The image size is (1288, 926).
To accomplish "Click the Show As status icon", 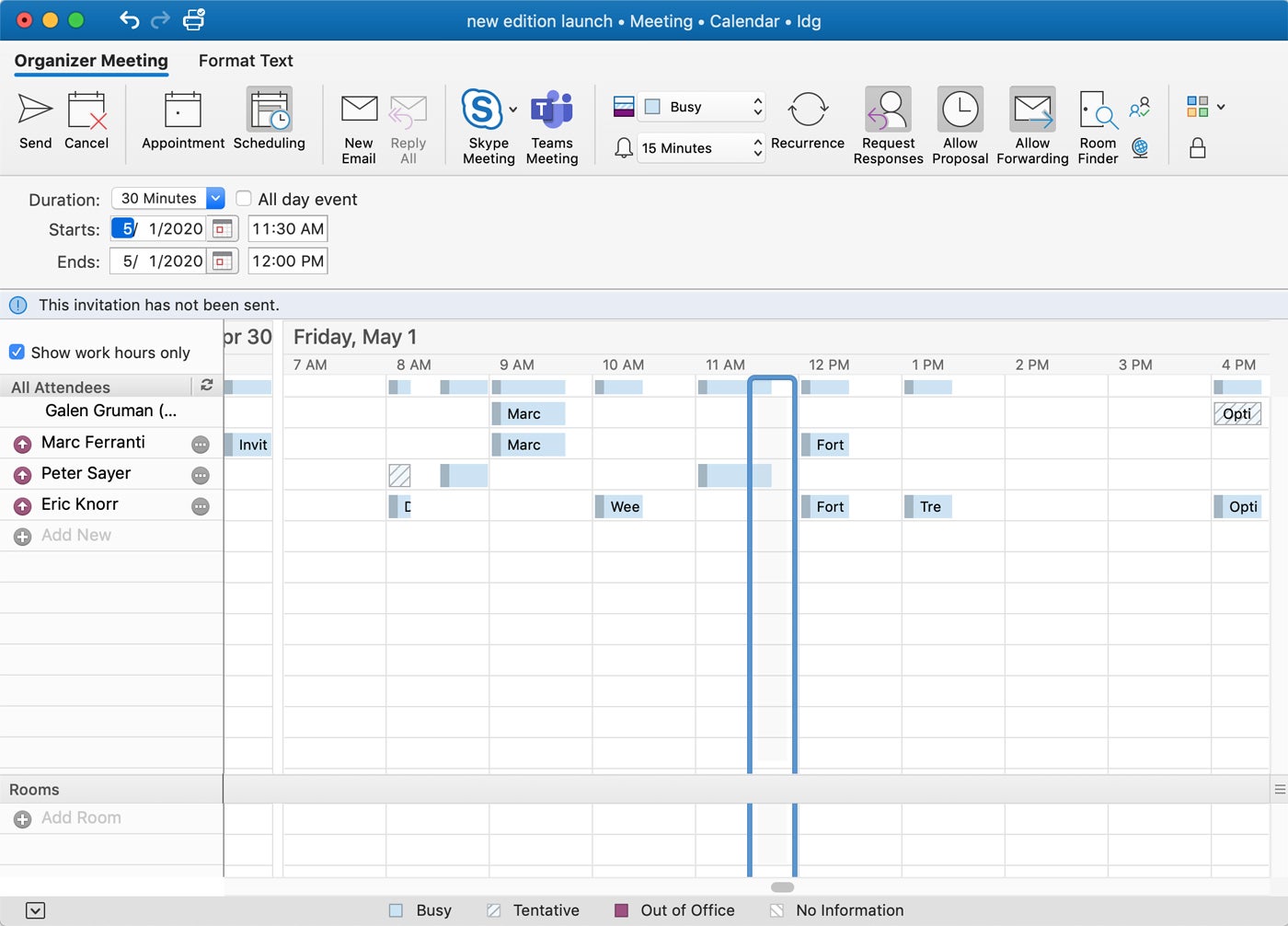I will pyautogui.click(x=623, y=107).
